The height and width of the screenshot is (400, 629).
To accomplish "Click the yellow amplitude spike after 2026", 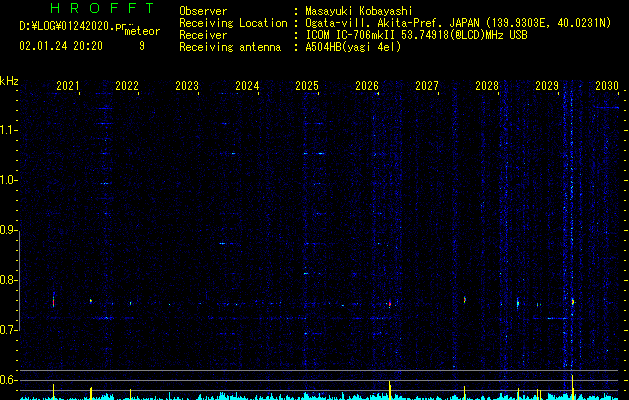I will (x=390, y=390).
